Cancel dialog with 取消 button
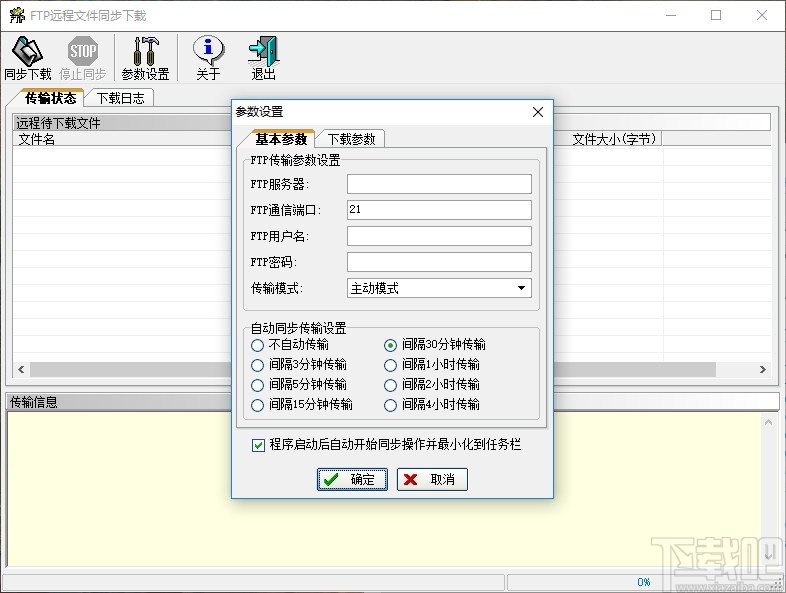Viewport: 786px width, 593px height. [x=432, y=480]
